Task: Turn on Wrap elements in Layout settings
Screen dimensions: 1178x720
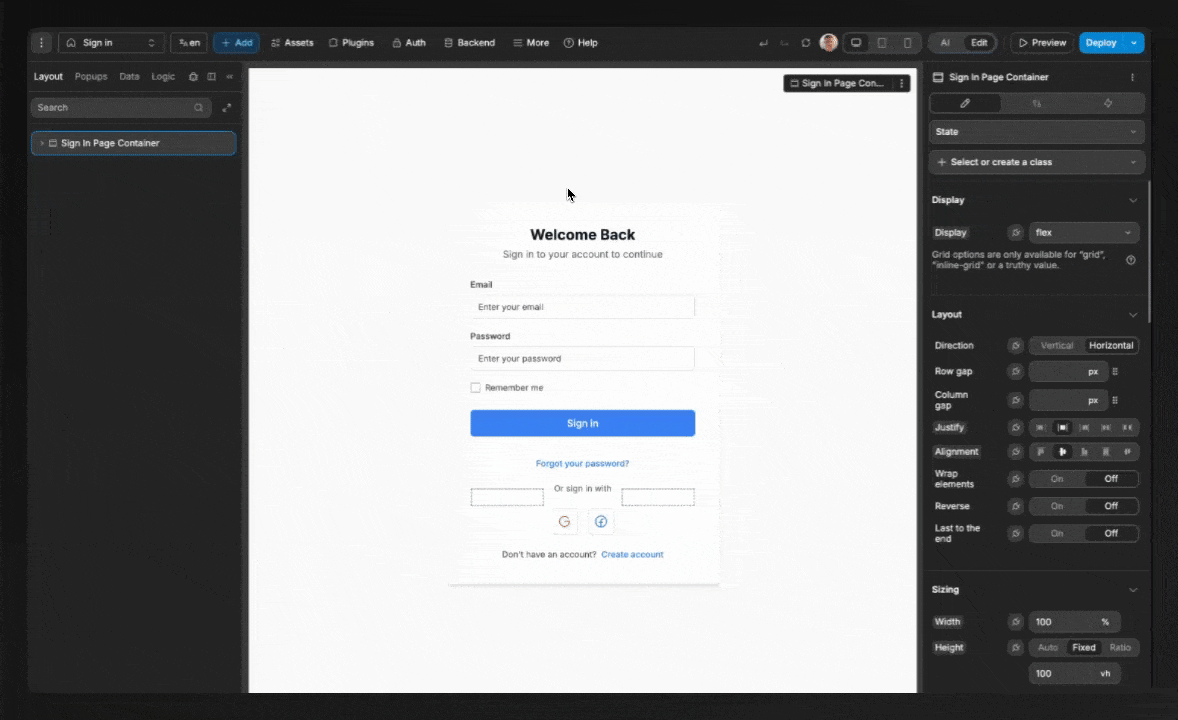Action: (1057, 479)
